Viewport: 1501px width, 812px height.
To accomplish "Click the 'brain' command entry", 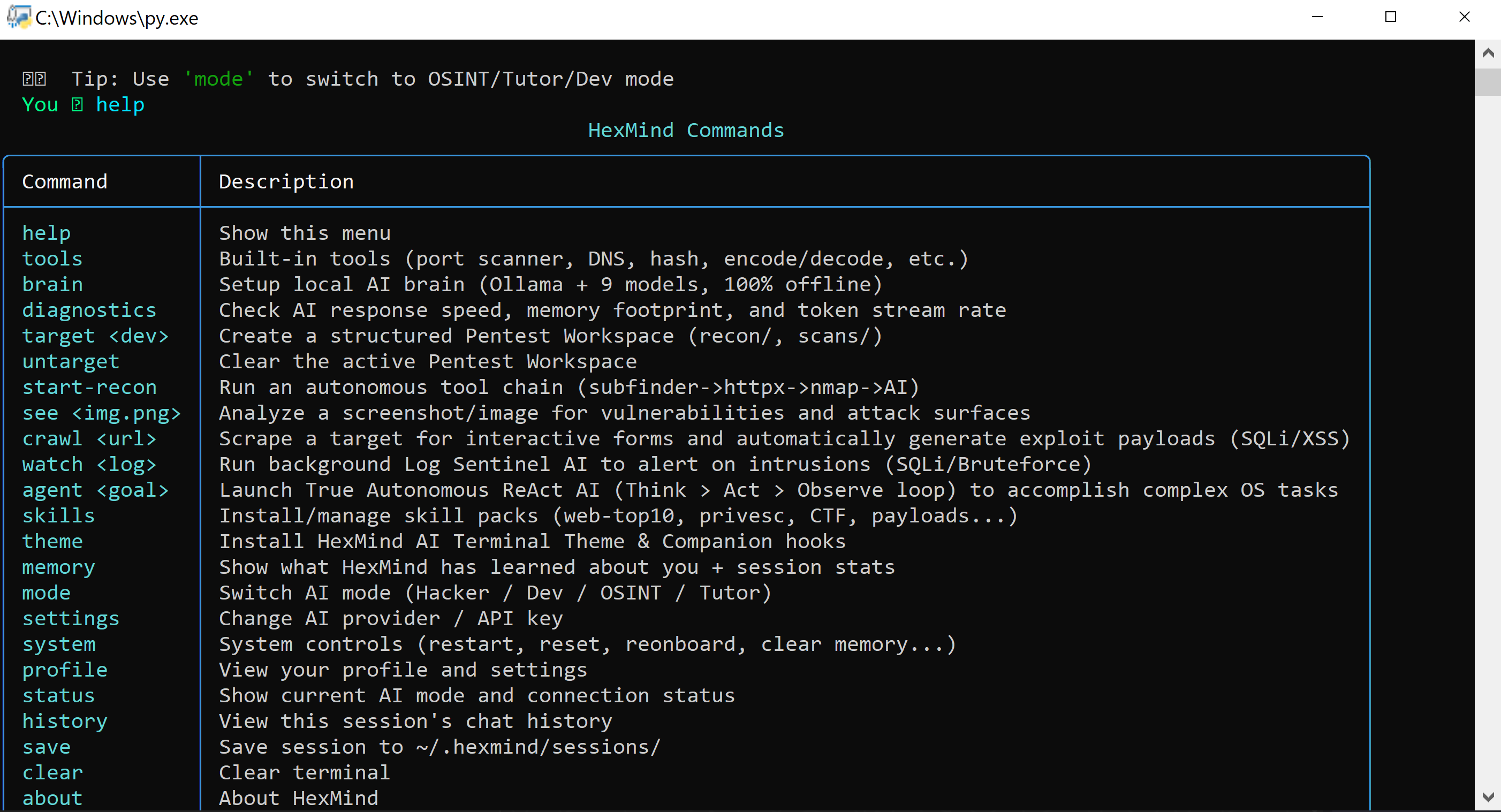I will pyautogui.click(x=52, y=284).
